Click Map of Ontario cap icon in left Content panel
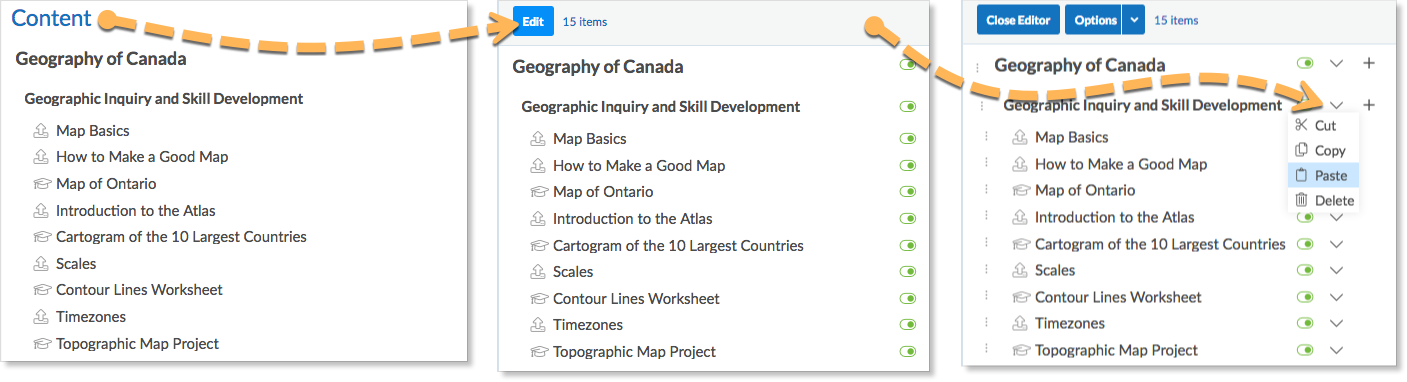Screen dimensions: 1407x382 pyautogui.click(x=41, y=184)
